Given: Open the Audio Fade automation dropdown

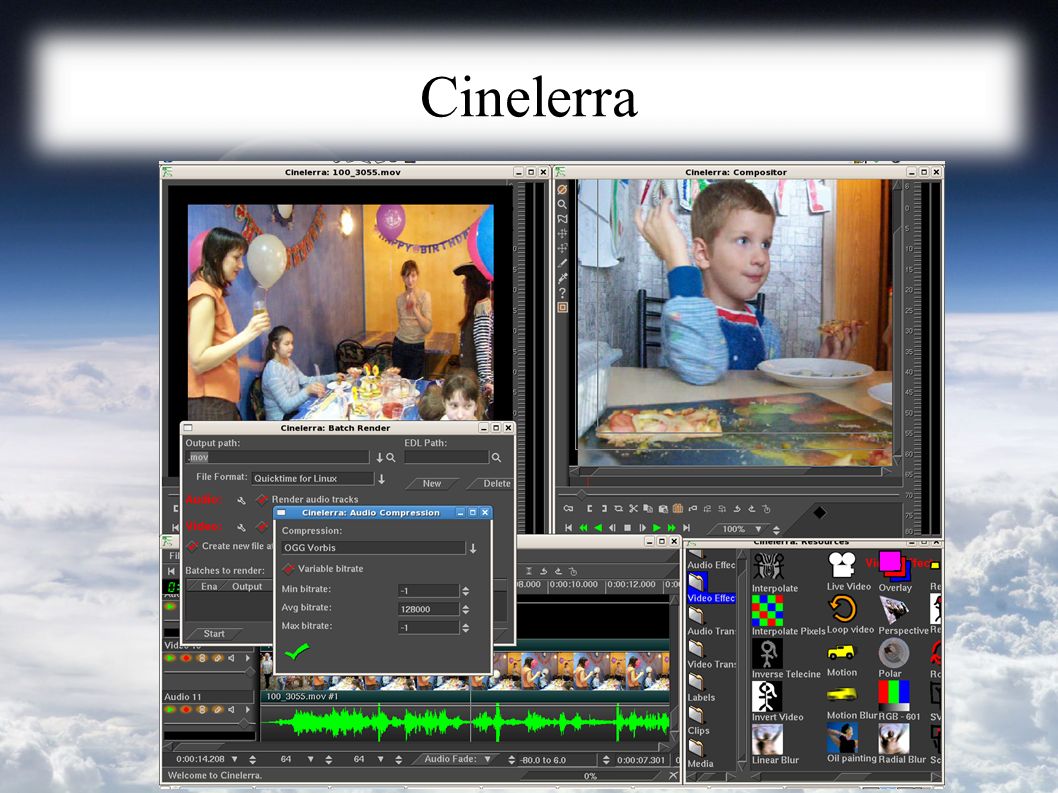Looking at the screenshot, I should tap(487, 759).
